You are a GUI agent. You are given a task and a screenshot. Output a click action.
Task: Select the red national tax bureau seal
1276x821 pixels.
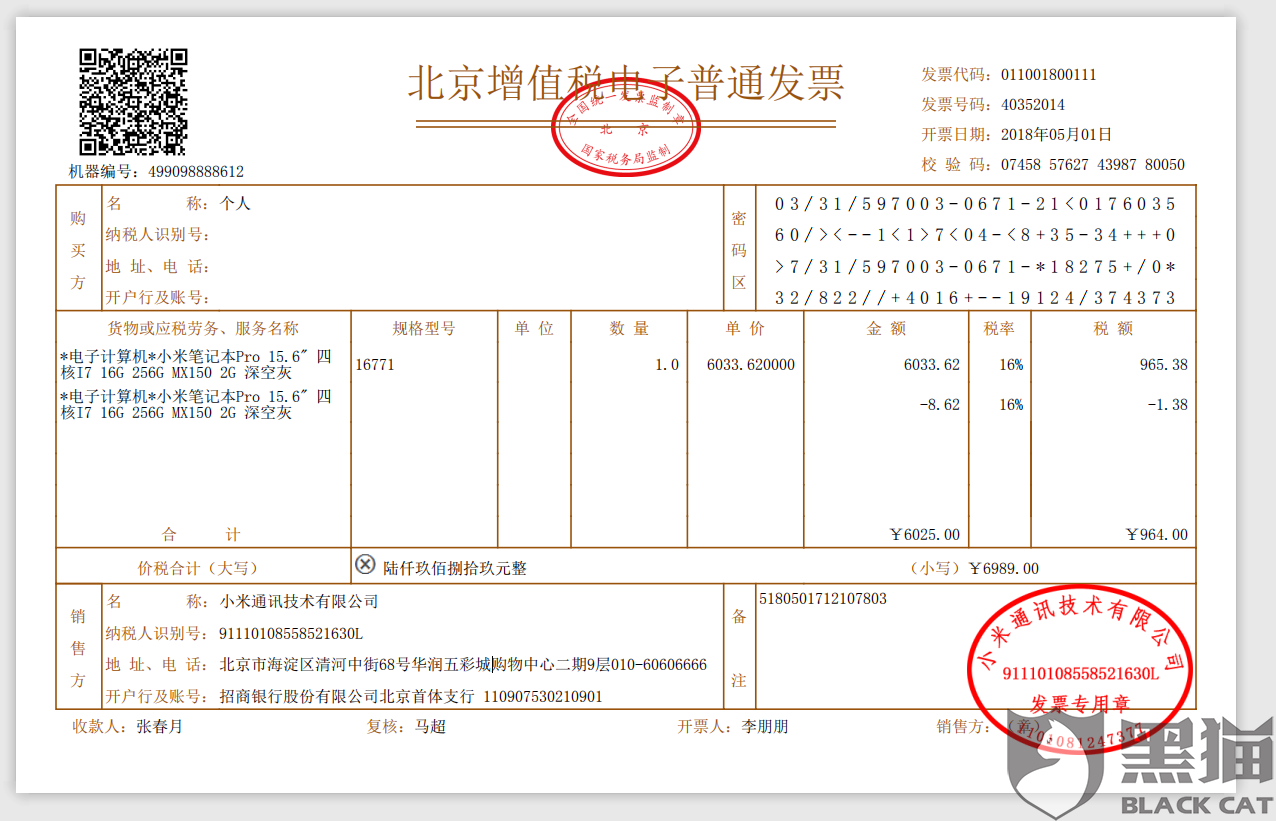(x=625, y=128)
